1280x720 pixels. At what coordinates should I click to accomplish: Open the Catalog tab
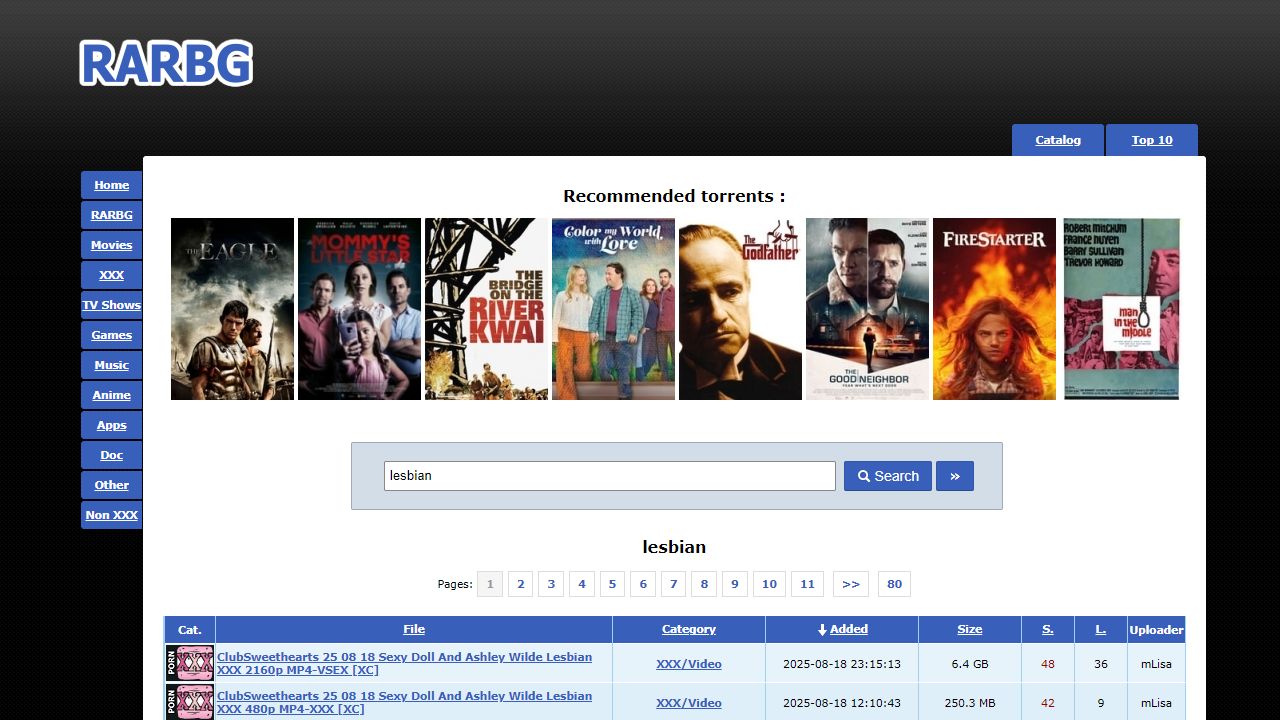[x=1058, y=140]
